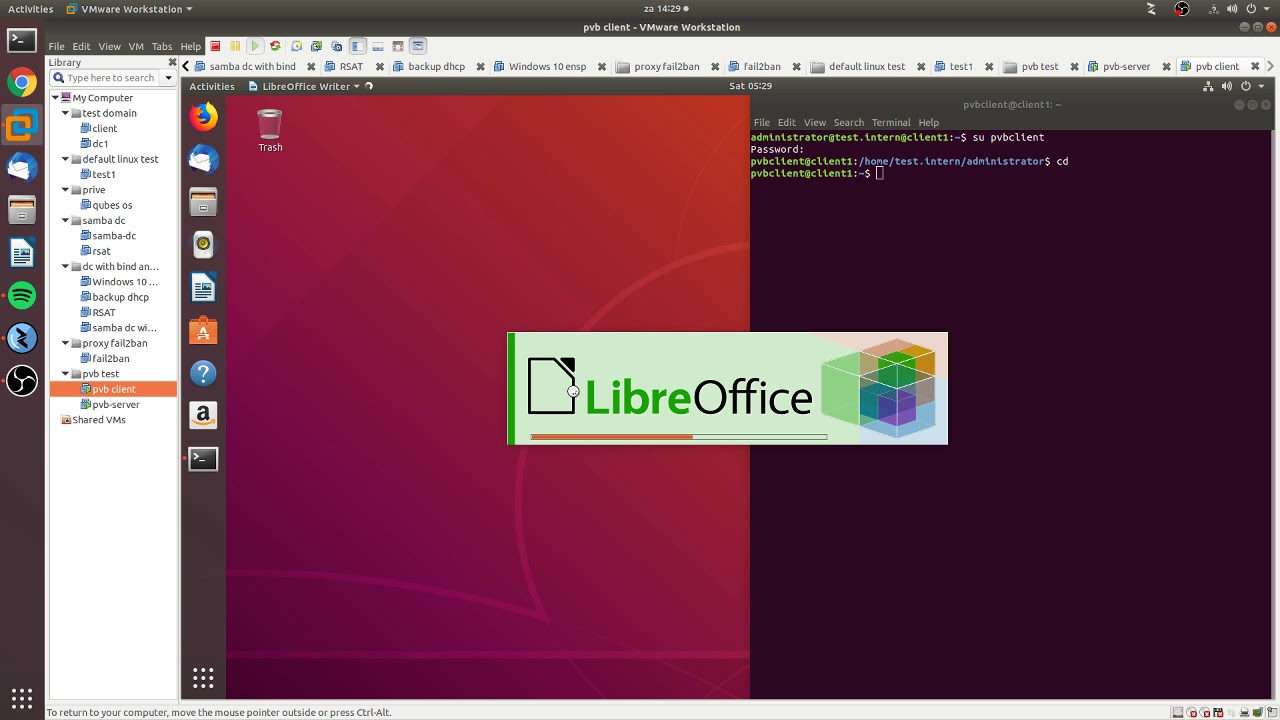Open Files manager in the guest dock
This screenshot has width=1280, height=720.
click(x=203, y=203)
